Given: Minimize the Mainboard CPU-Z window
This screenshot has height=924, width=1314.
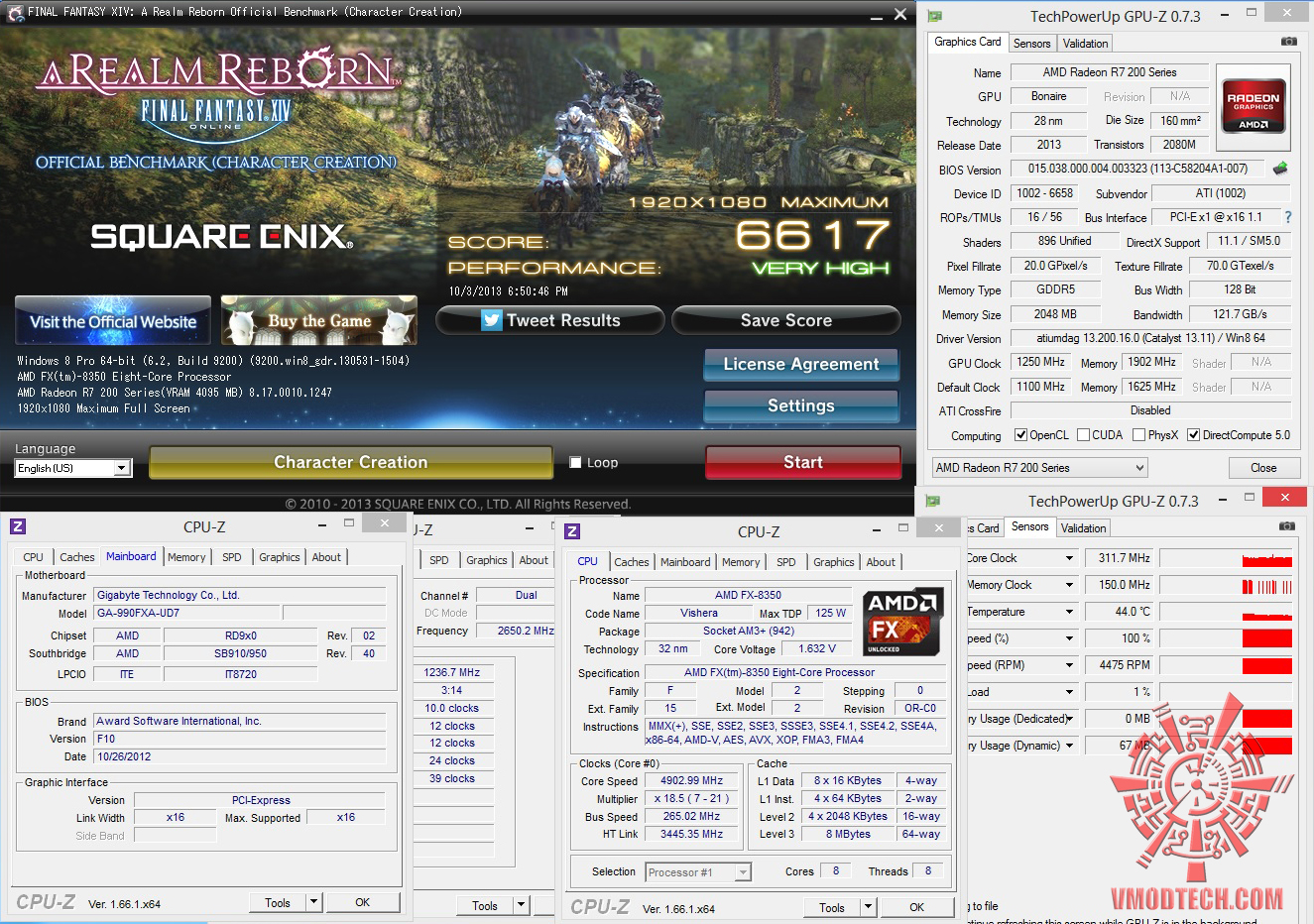Looking at the screenshot, I should coord(323,523).
